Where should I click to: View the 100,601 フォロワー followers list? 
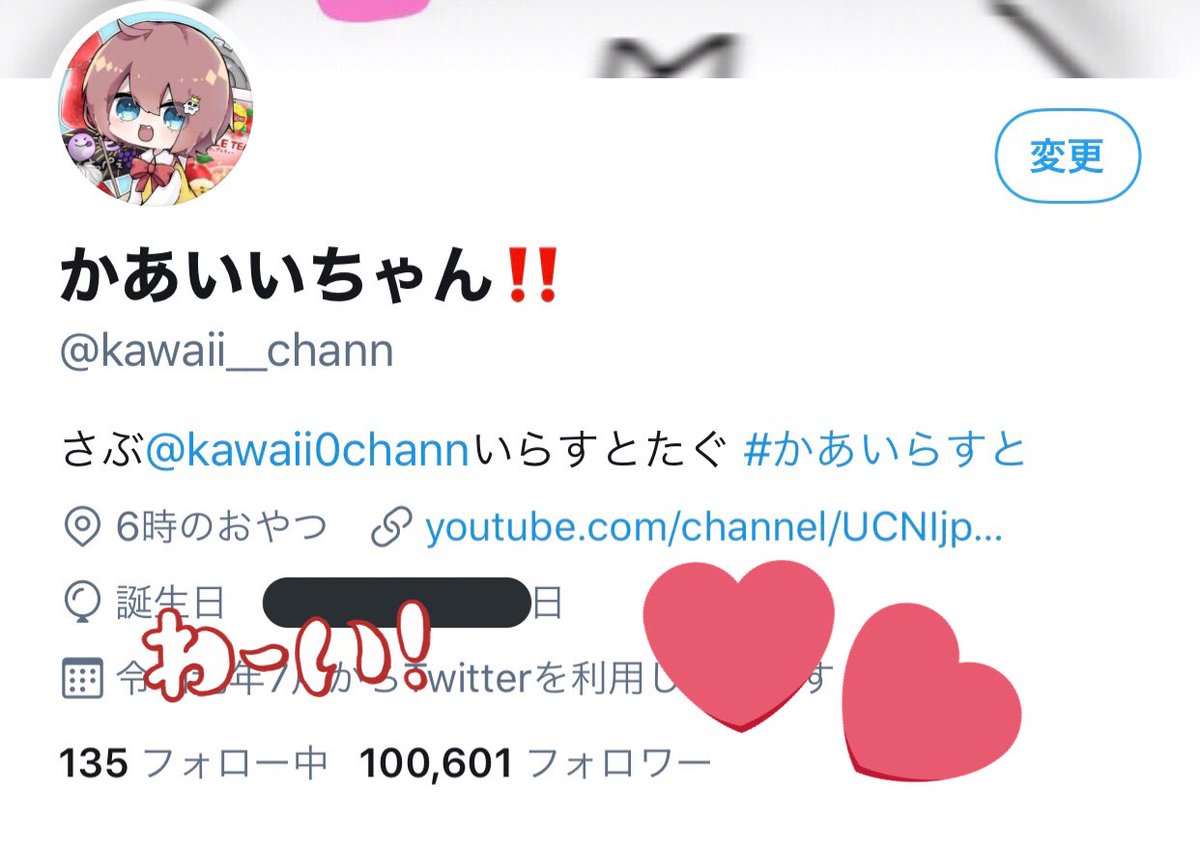[535, 765]
